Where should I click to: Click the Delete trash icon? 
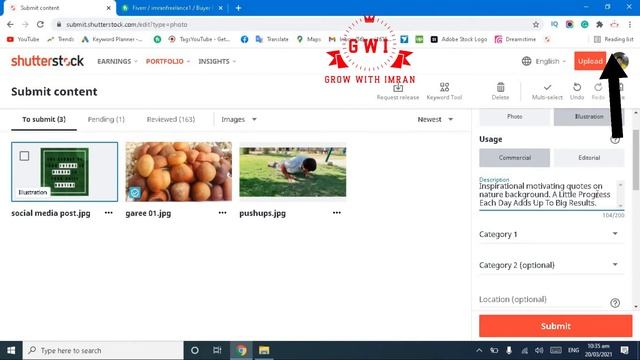click(500, 87)
